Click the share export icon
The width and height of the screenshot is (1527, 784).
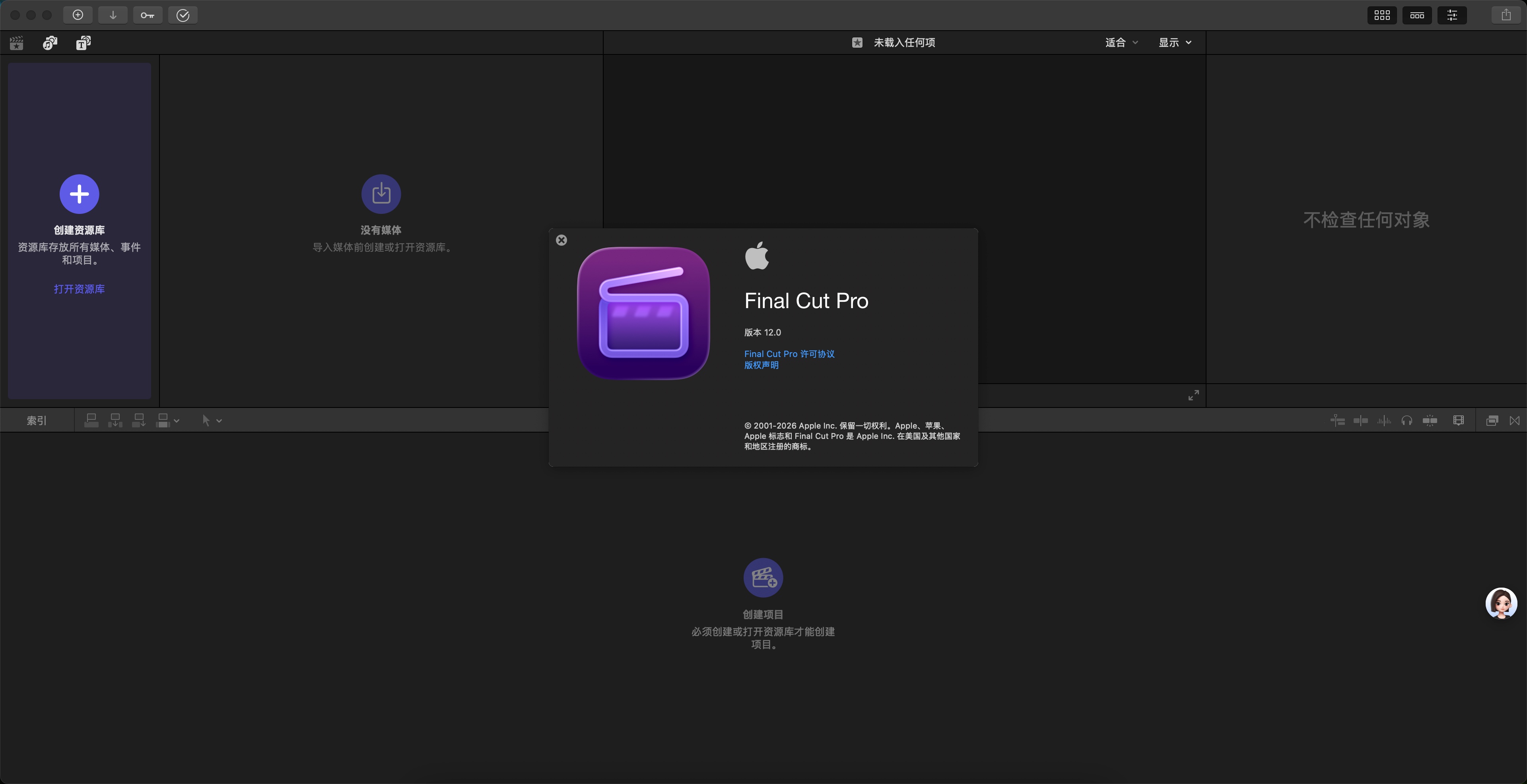tap(1506, 16)
